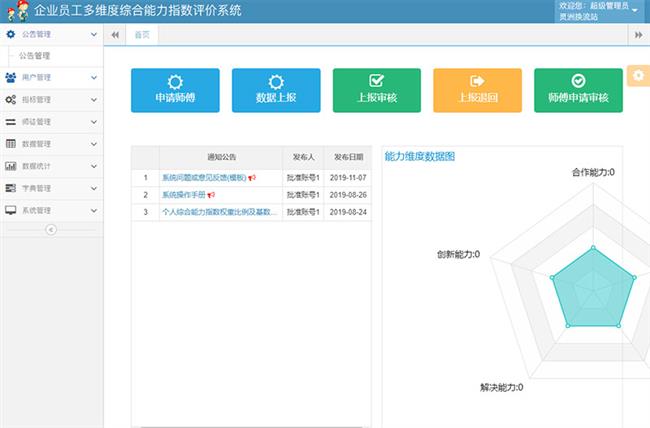Image resolution: width=650 pixels, height=428 pixels.
Task: Select the 公告管理 submenu item
Action: pyautogui.click(x=34, y=56)
